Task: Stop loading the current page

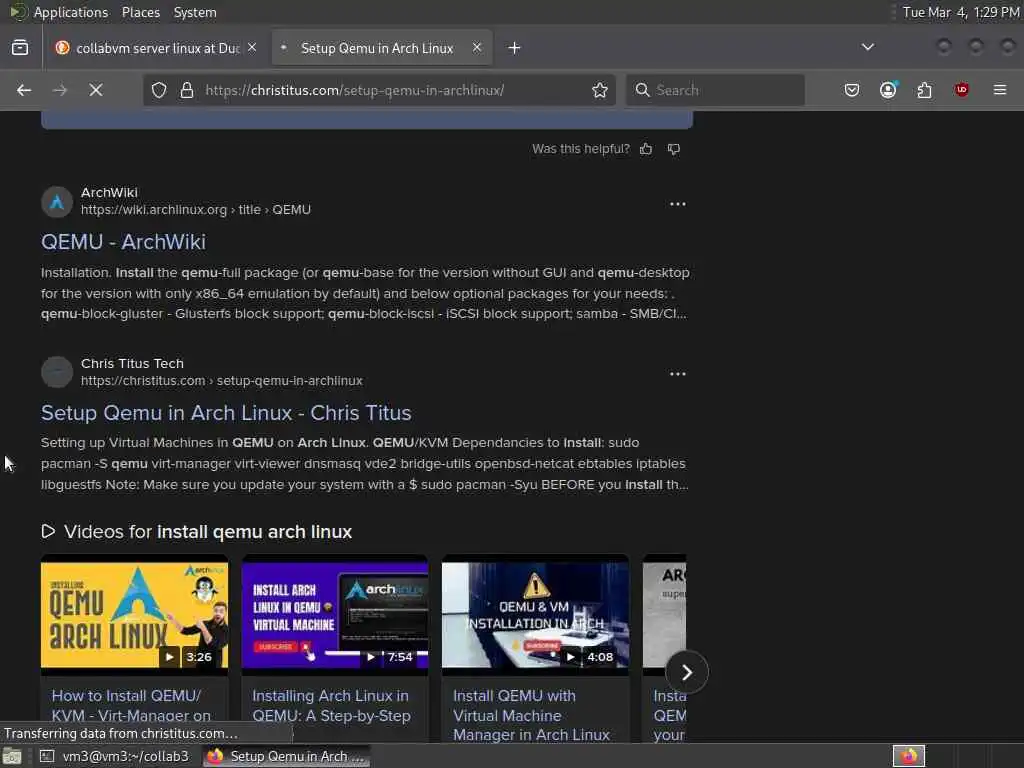Action: (96, 90)
